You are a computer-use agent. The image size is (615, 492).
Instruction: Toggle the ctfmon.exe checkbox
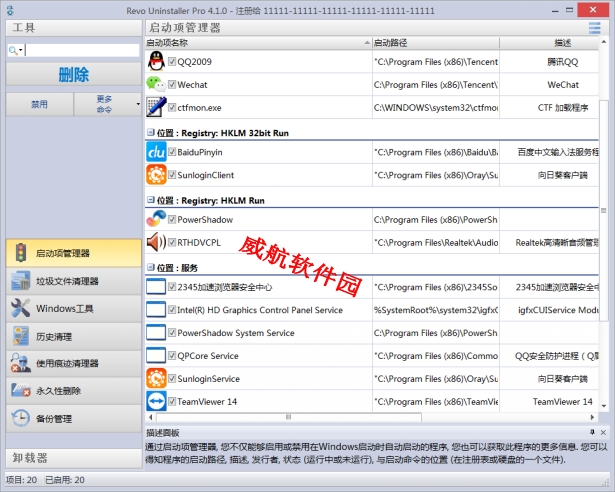click(172, 107)
